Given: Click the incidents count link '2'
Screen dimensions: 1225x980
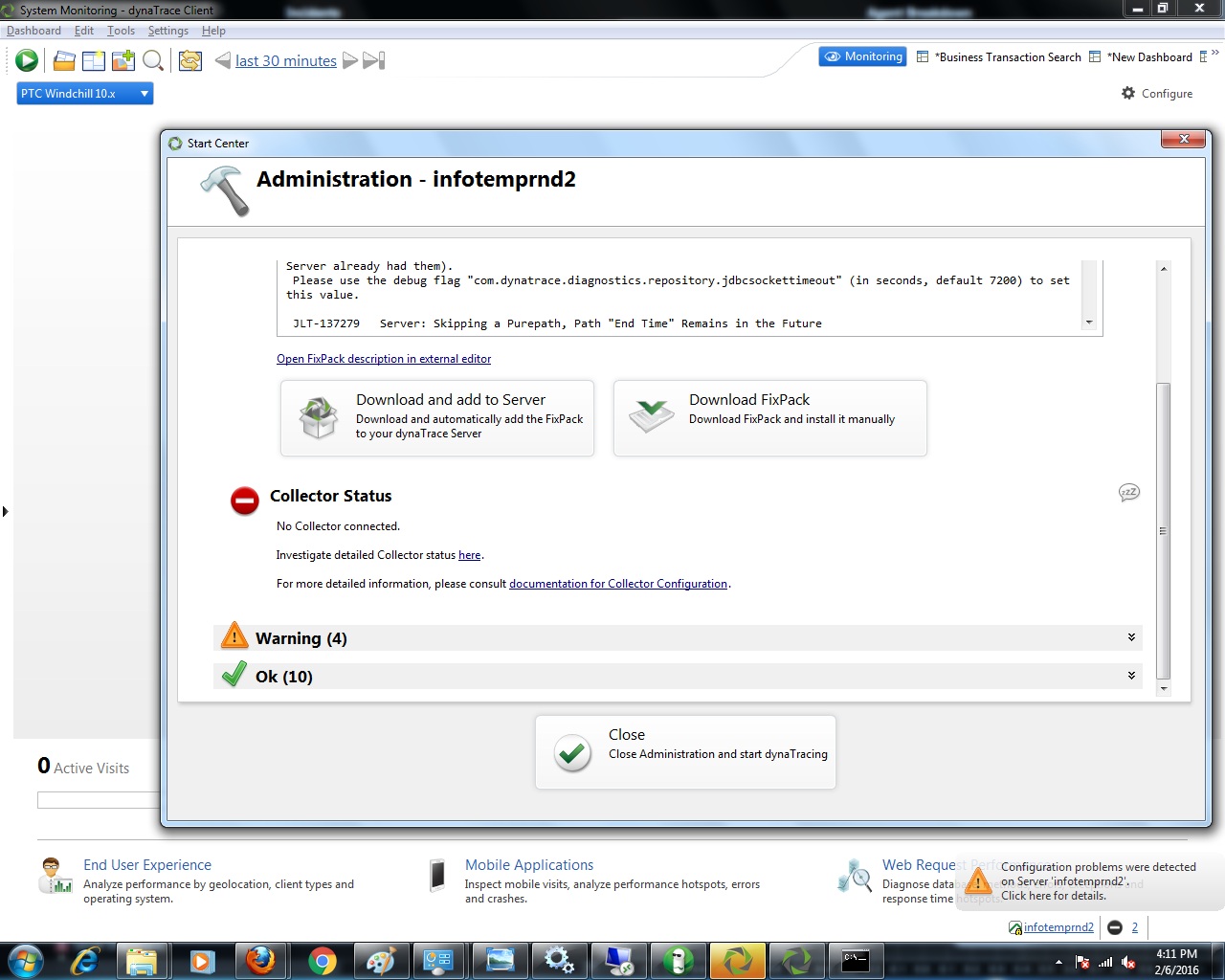Looking at the screenshot, I should pyautogui.click(x=1135, y=927).
